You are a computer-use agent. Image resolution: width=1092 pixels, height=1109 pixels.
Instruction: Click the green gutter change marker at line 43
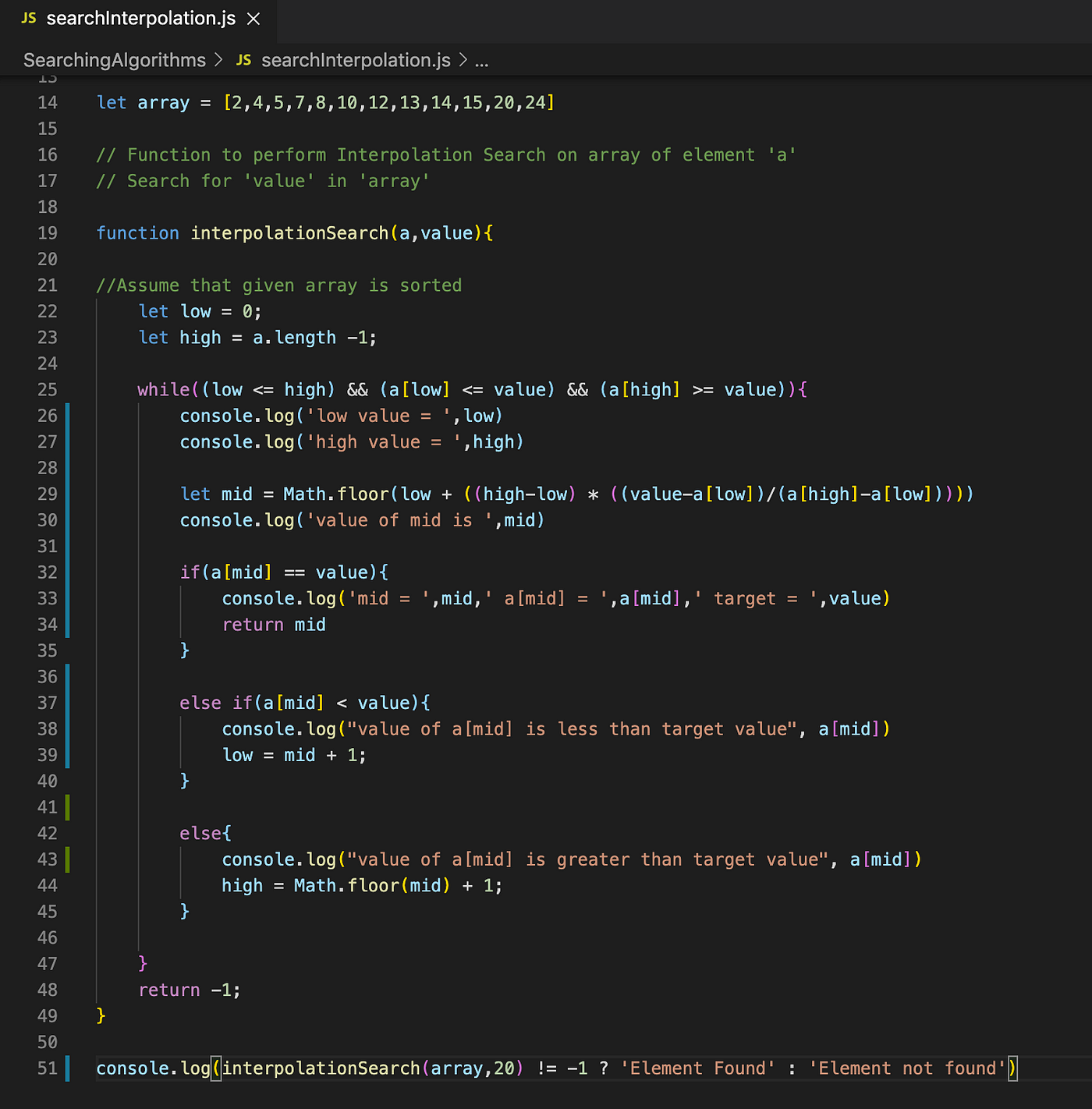click(x=68, y=859)
